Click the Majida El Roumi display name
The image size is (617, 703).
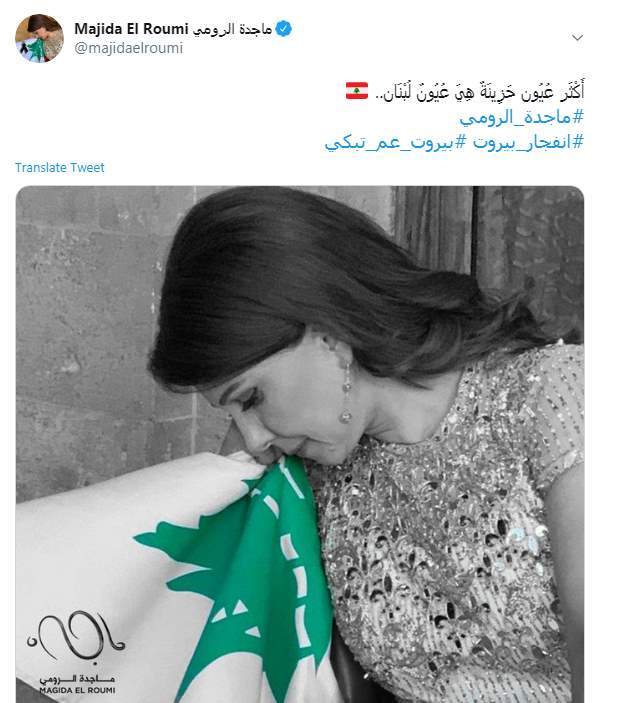(x=131, y=29)
